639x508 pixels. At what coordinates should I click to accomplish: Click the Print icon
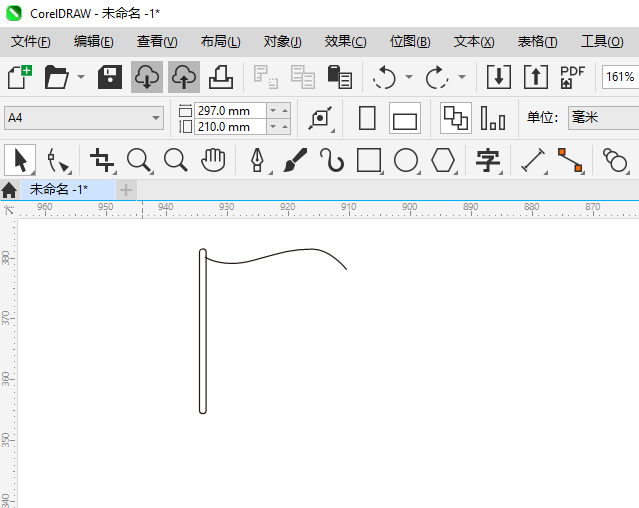pyautogui.click(x=221, y=77)
